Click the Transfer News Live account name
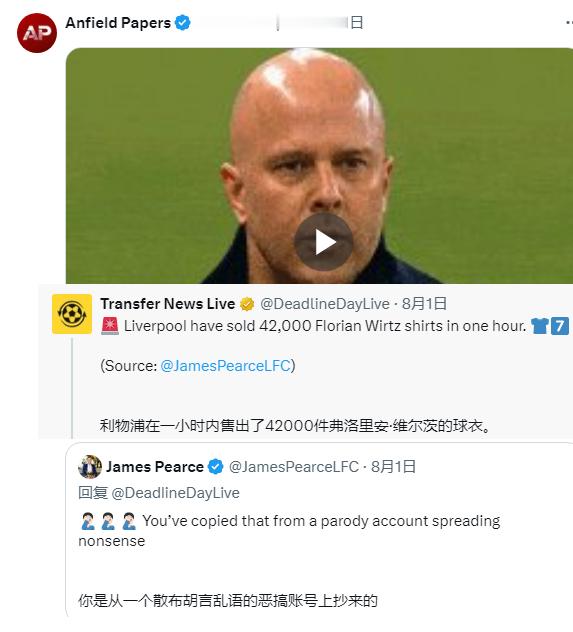The width and height of the screenshot is (573, 632). click(168, 304)
